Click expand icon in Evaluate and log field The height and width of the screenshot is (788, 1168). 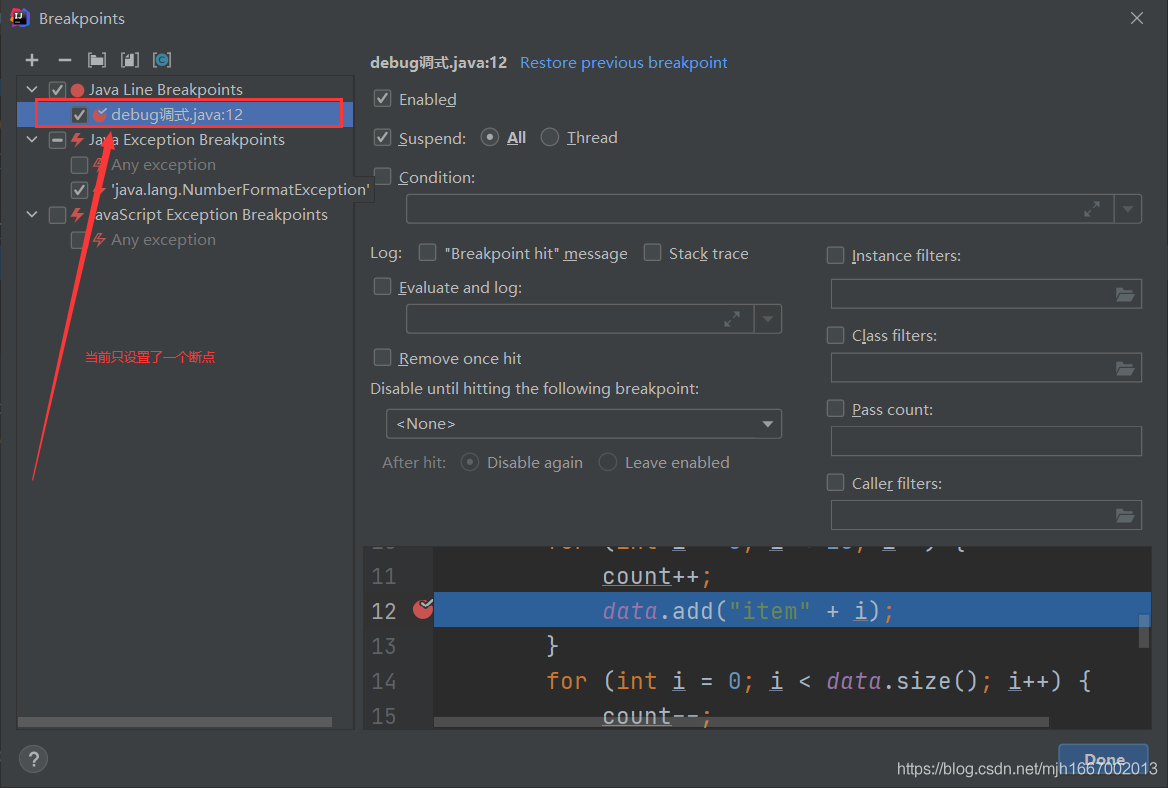click(732, 319)
